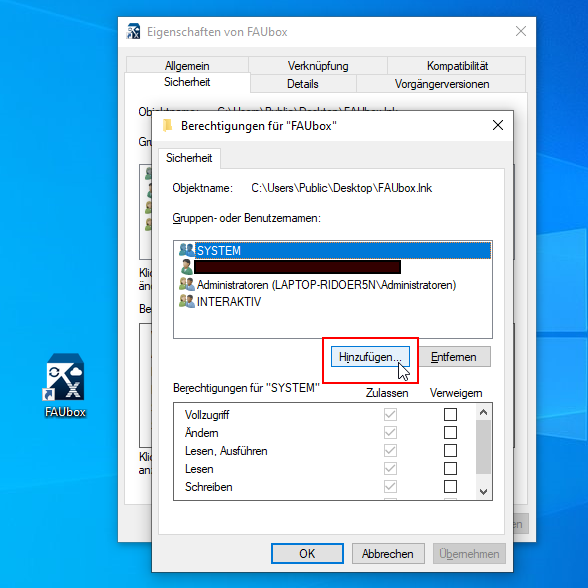588x588 pixels.
Task: Open the Vorgängerversionen tab
Action: [441, 84]
